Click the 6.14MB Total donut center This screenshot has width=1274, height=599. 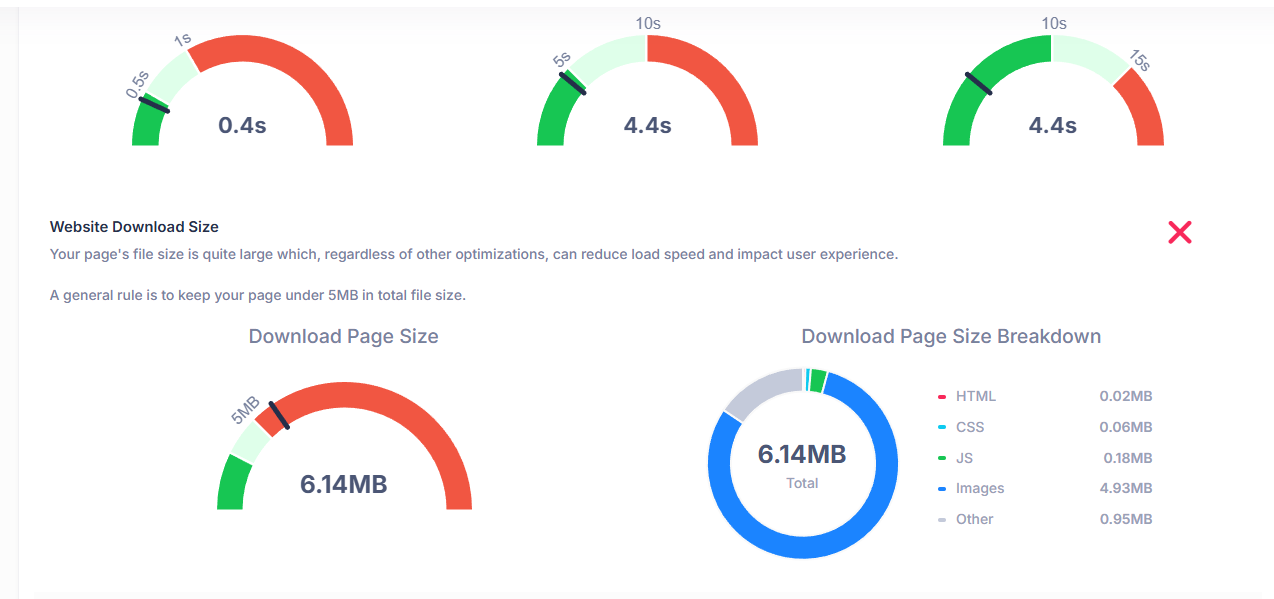(x=801, y=464)
